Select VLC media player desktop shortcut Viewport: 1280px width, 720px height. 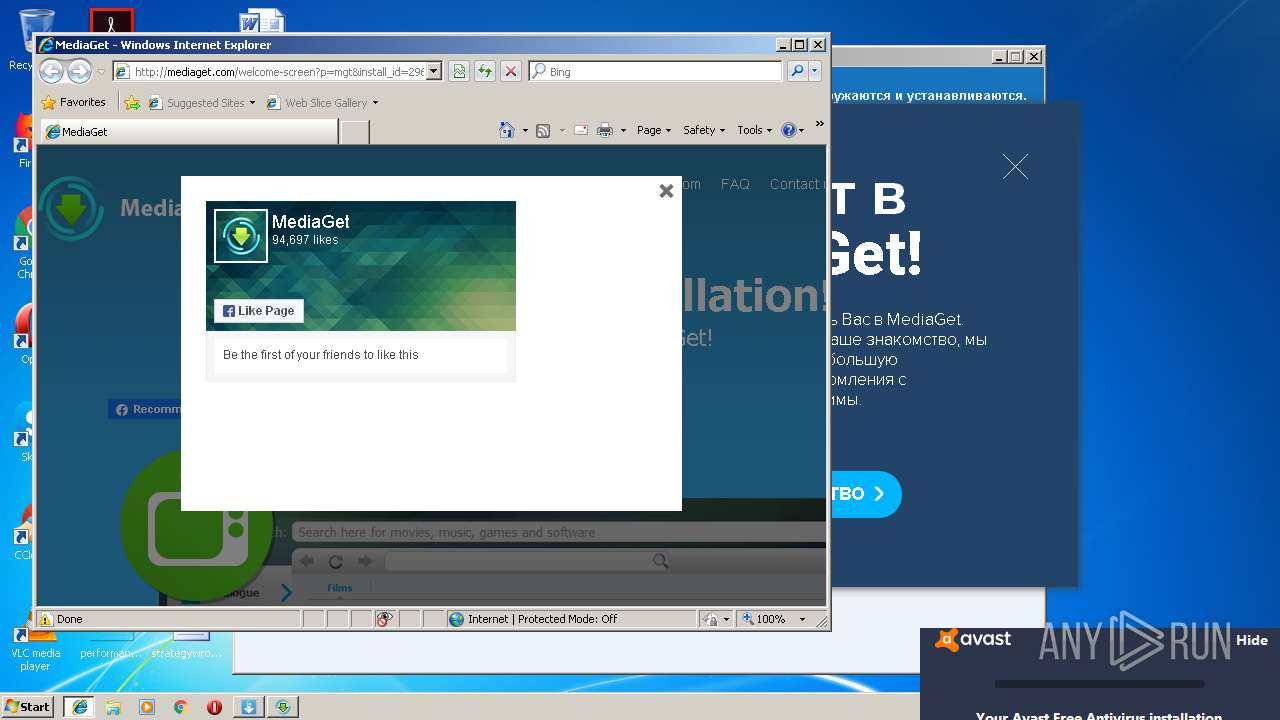click(35, 647)
